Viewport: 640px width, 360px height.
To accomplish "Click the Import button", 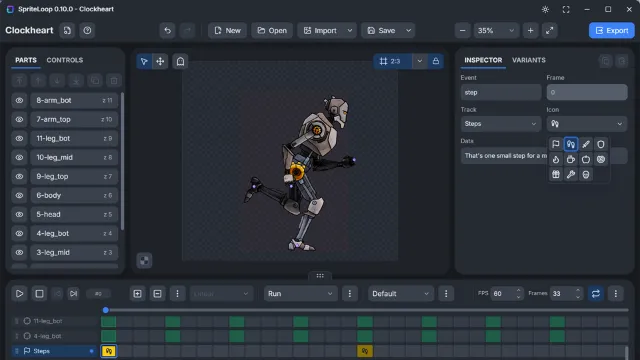I will 321,31.
